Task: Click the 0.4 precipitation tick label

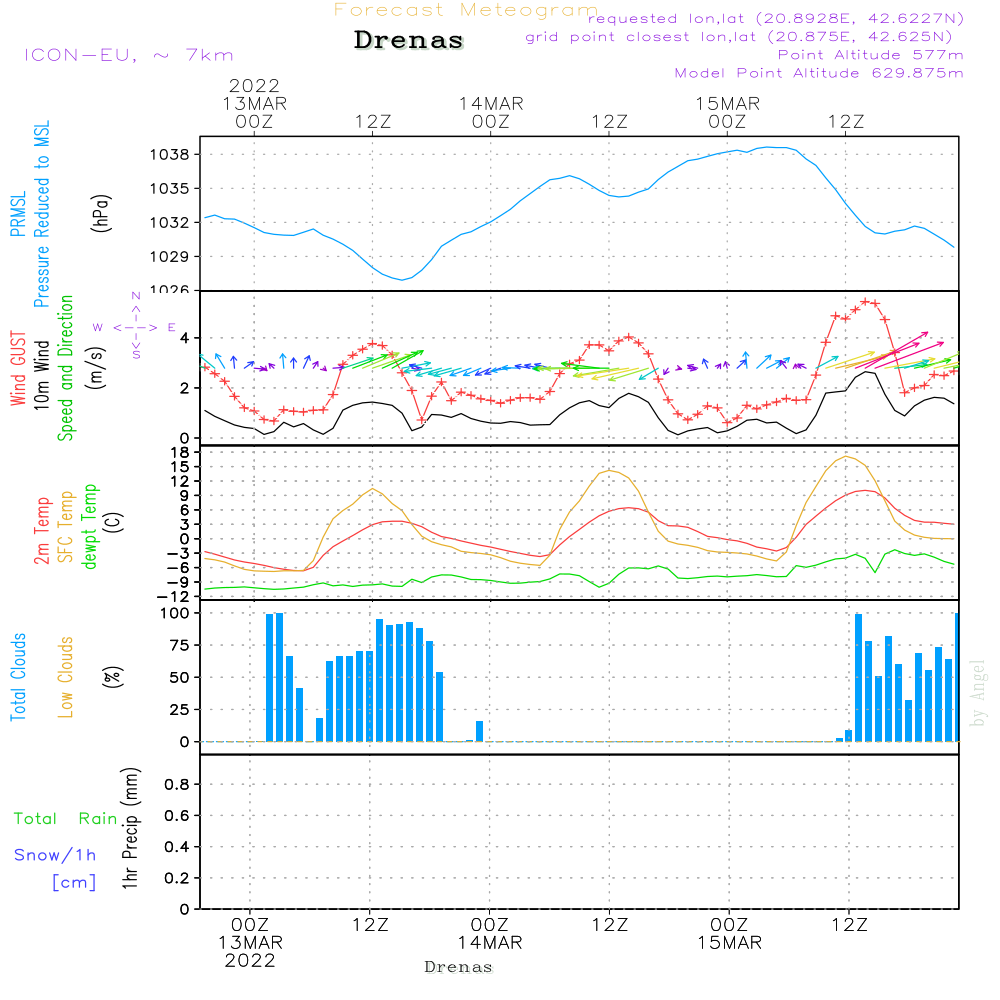Action: (177, 847)
